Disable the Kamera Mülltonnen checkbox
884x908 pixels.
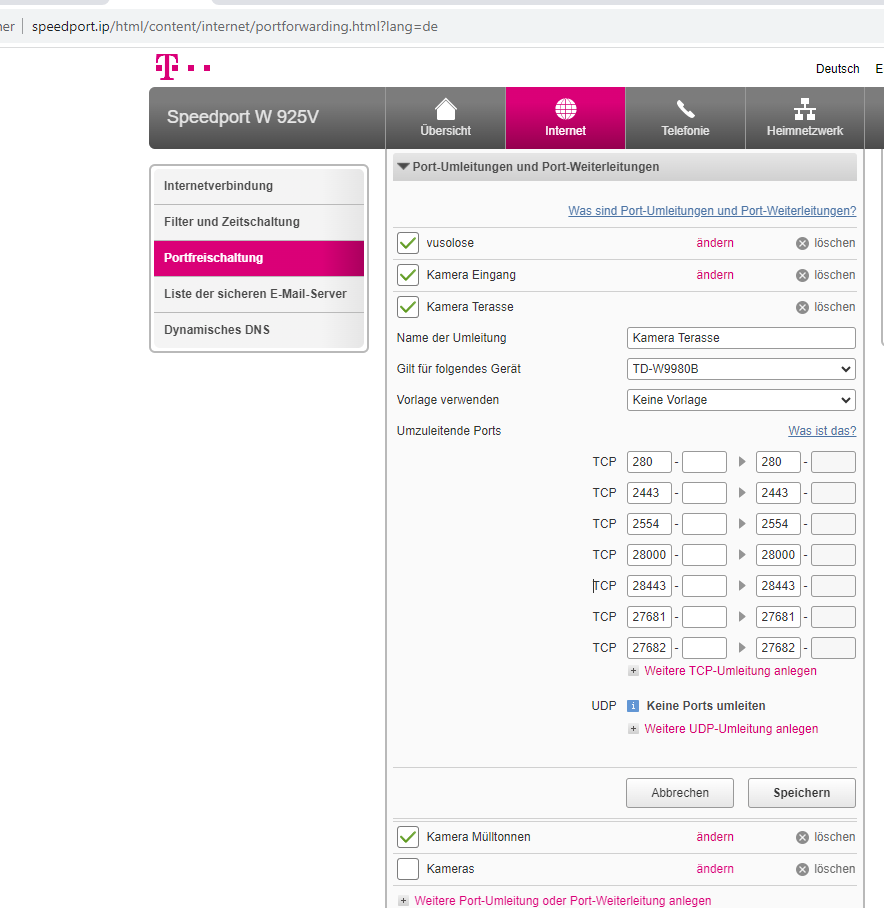(408, 837)
